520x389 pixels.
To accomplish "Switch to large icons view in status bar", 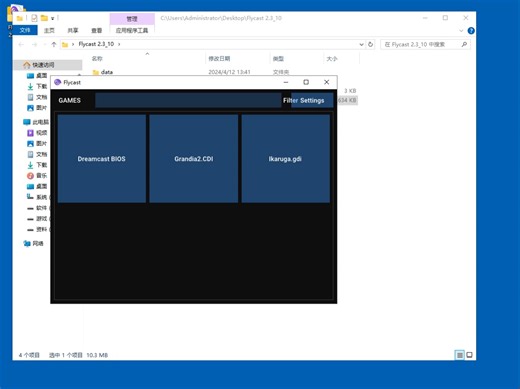I will pos(469,355).
